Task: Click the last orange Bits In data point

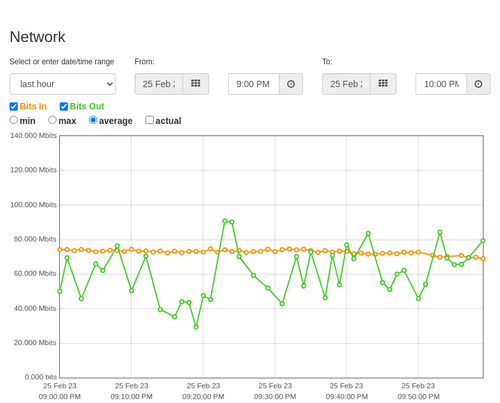Action: pyautogui.click(x=483, y=258)
